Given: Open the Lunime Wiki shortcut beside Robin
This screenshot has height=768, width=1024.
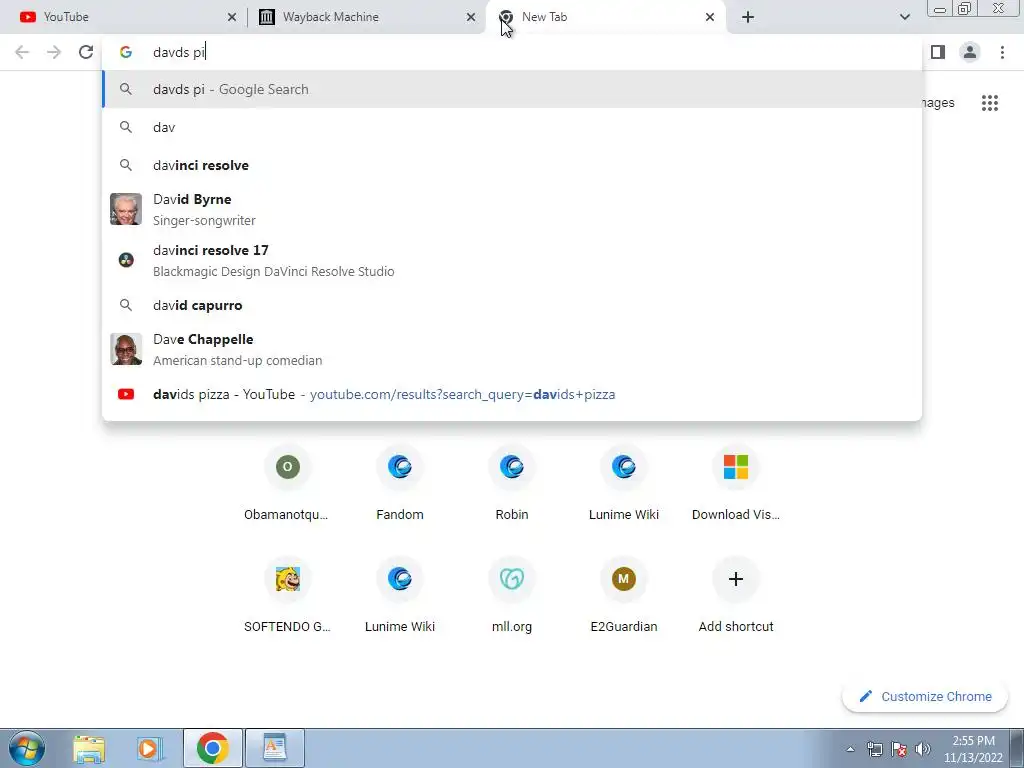Looking at the screenshot, I should pos(624,485).
